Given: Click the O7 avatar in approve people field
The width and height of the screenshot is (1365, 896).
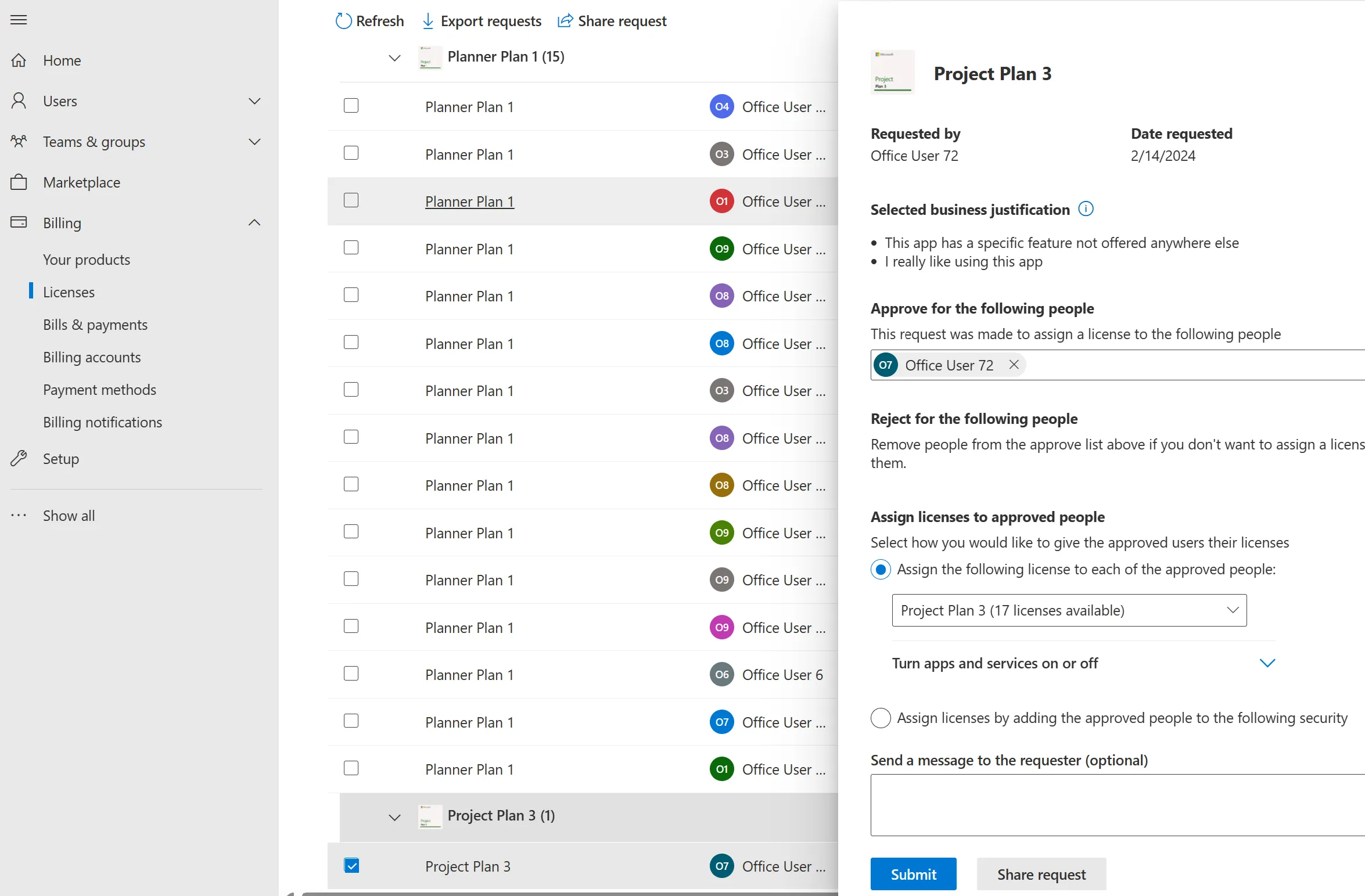Looking at the screenshot, I should pyautogui.click(x=885, y=365).
